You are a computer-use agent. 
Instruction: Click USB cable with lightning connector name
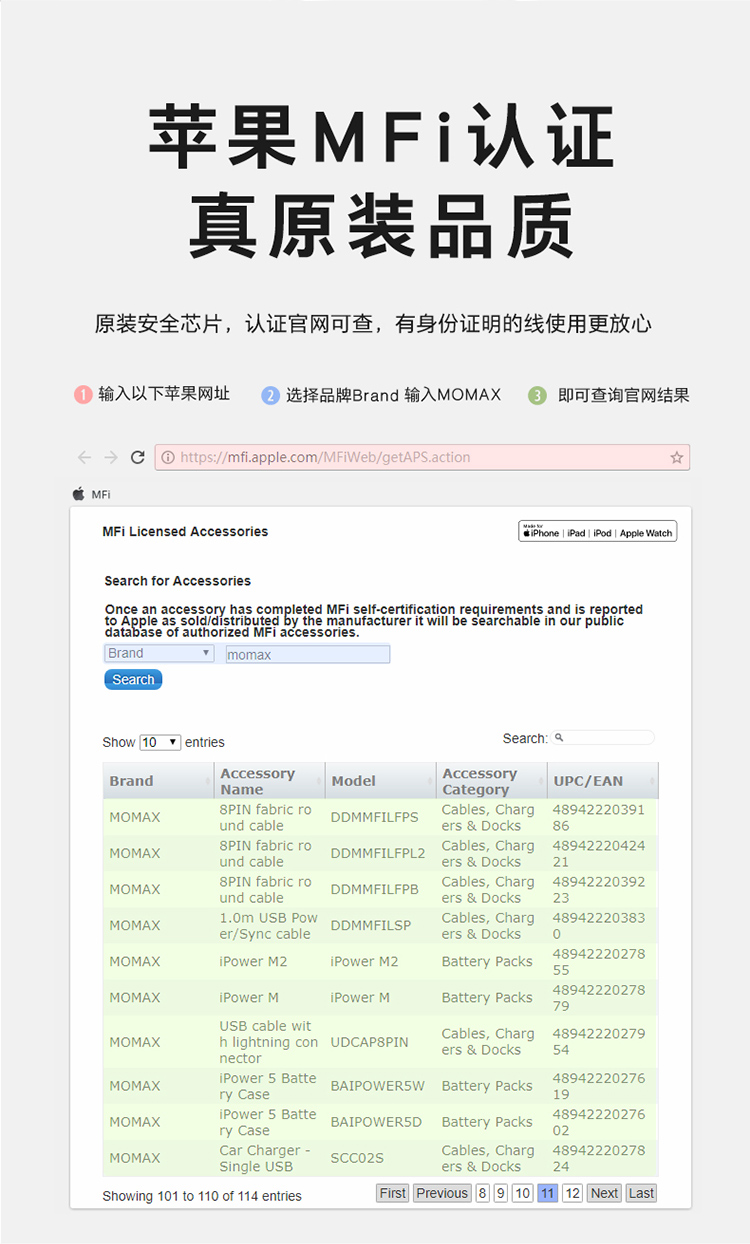click(268, 1042)
